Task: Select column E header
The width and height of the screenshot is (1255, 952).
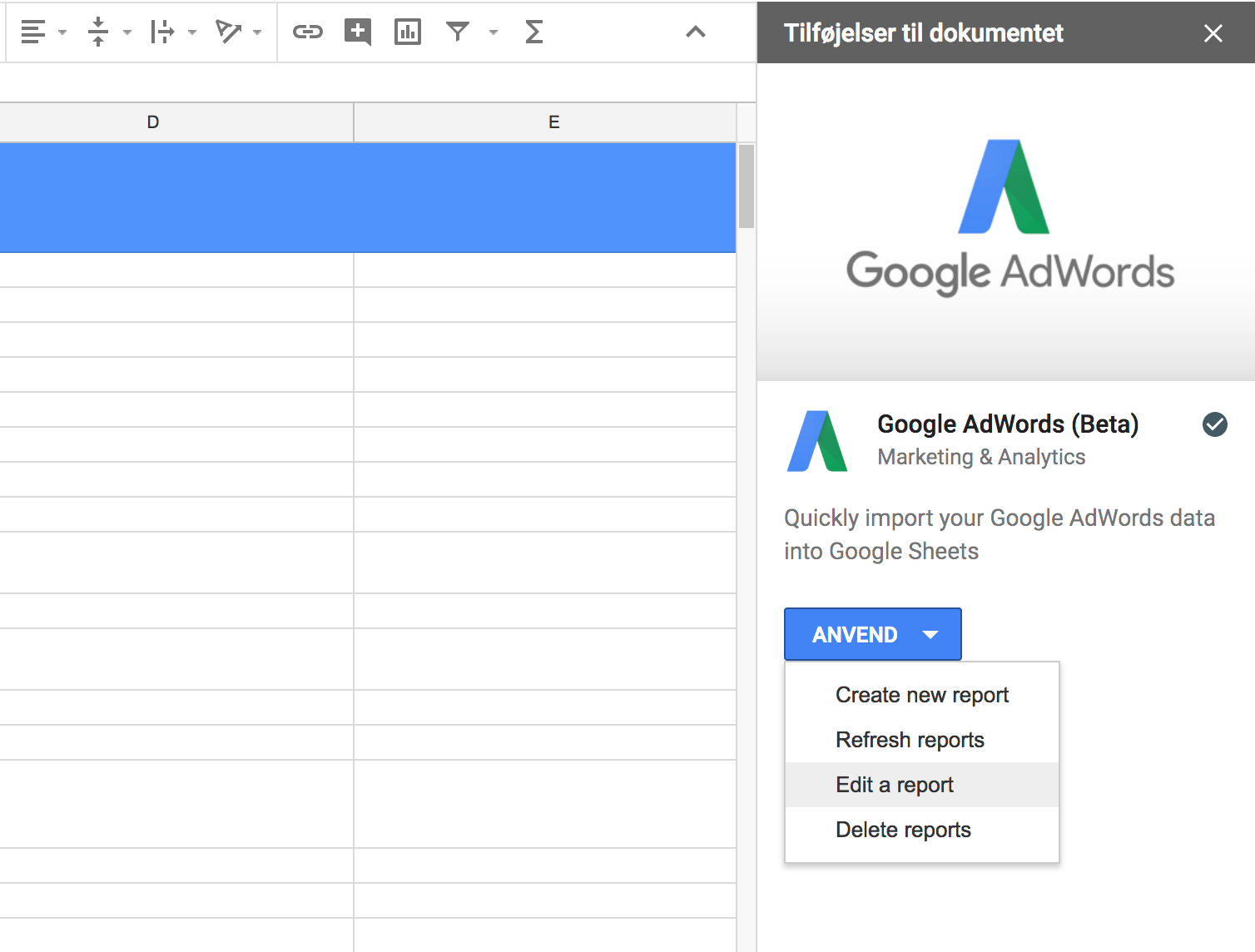Action: click(545, 122)
